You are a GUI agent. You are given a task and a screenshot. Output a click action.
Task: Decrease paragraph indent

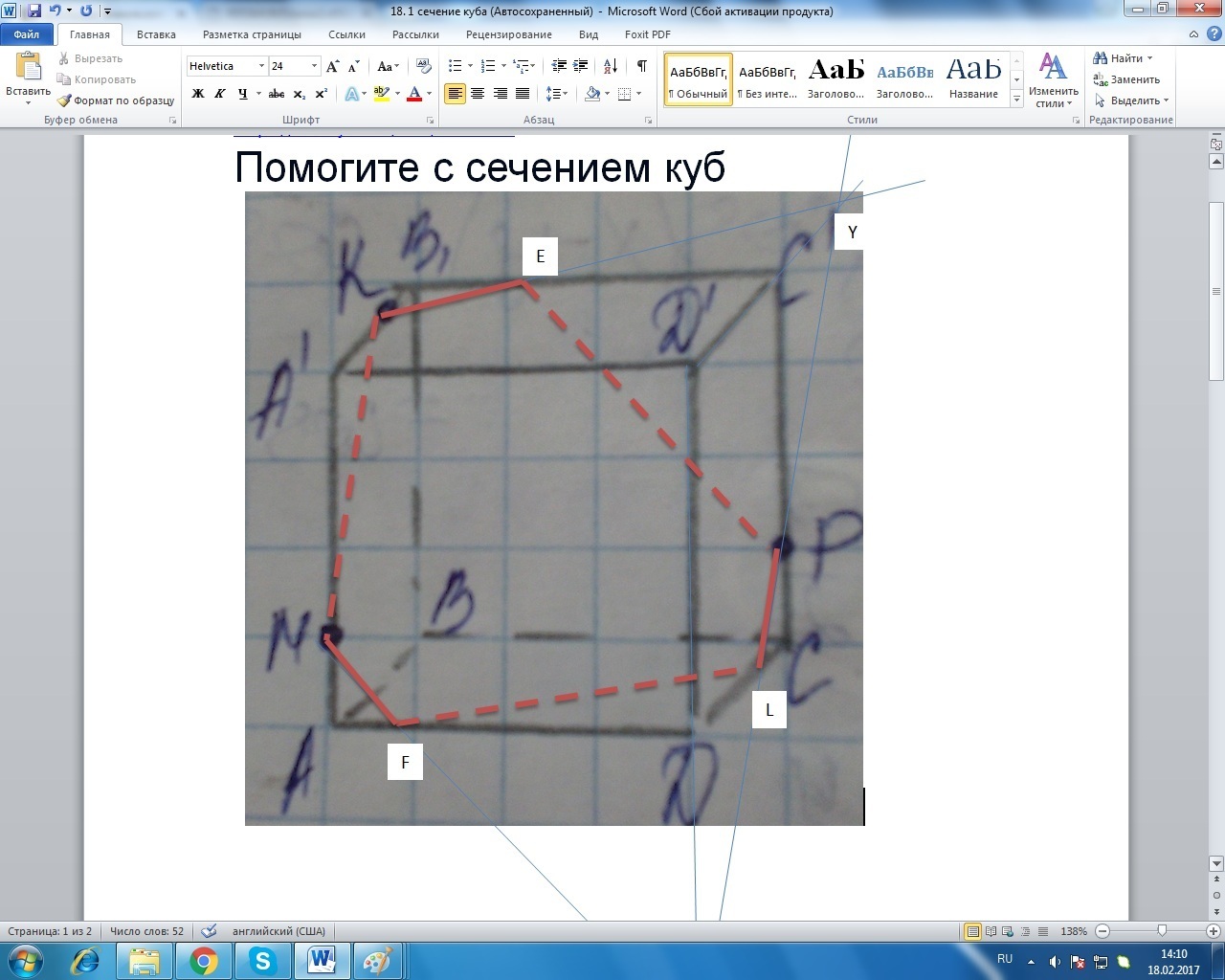(559, 66)
